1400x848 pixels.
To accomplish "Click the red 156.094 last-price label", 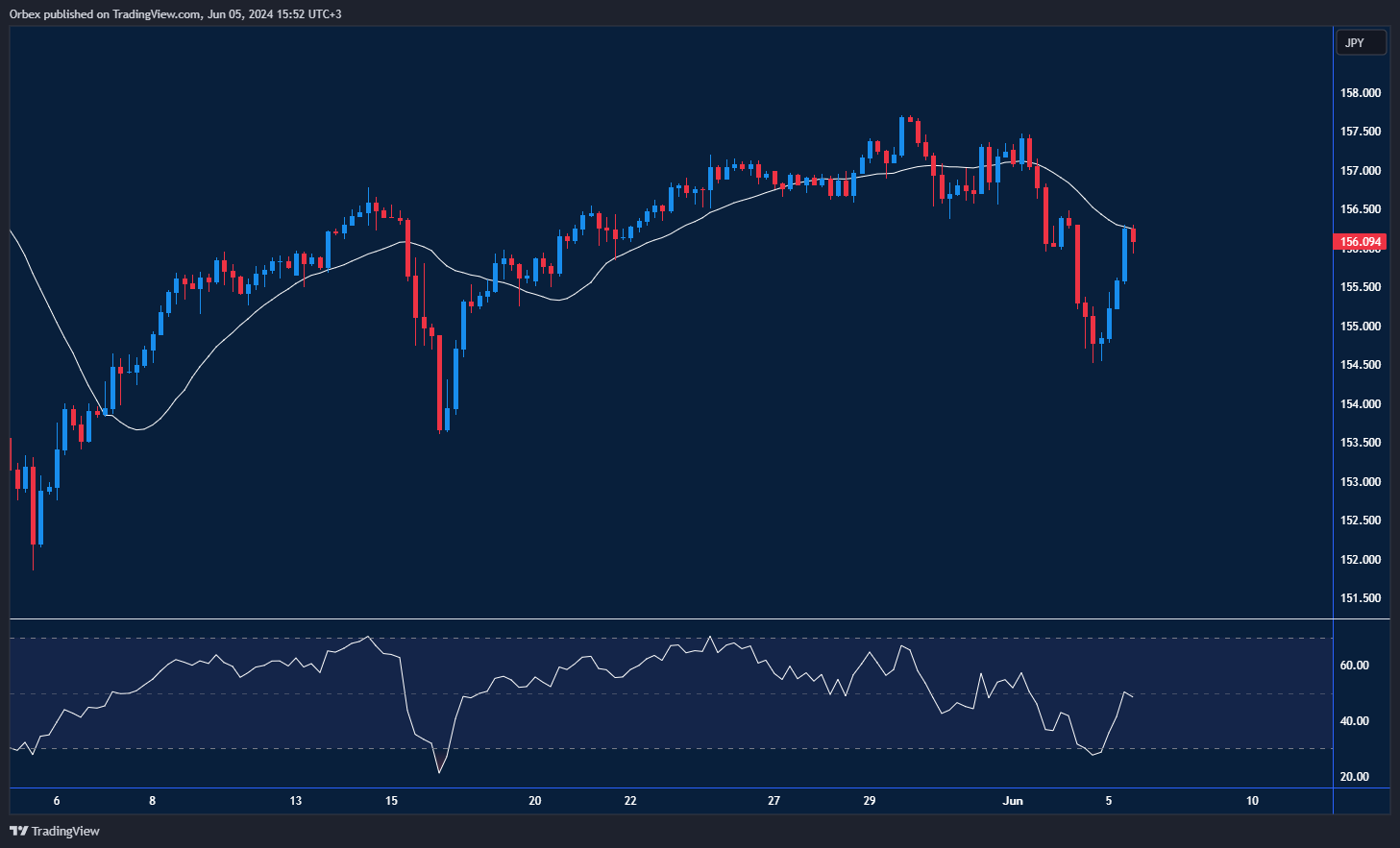I will (x=1359, y=241).
